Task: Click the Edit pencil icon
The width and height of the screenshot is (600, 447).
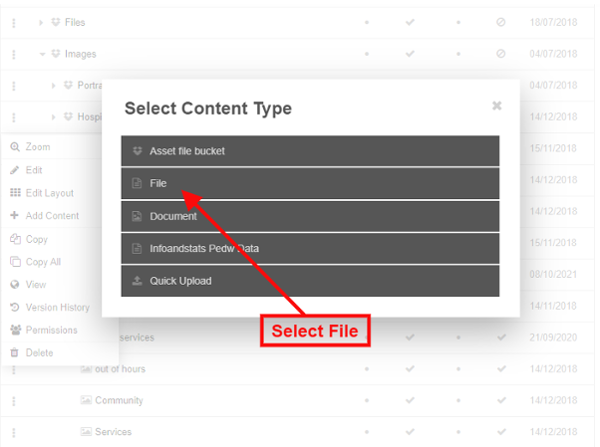Action: [x=15, y=170]
